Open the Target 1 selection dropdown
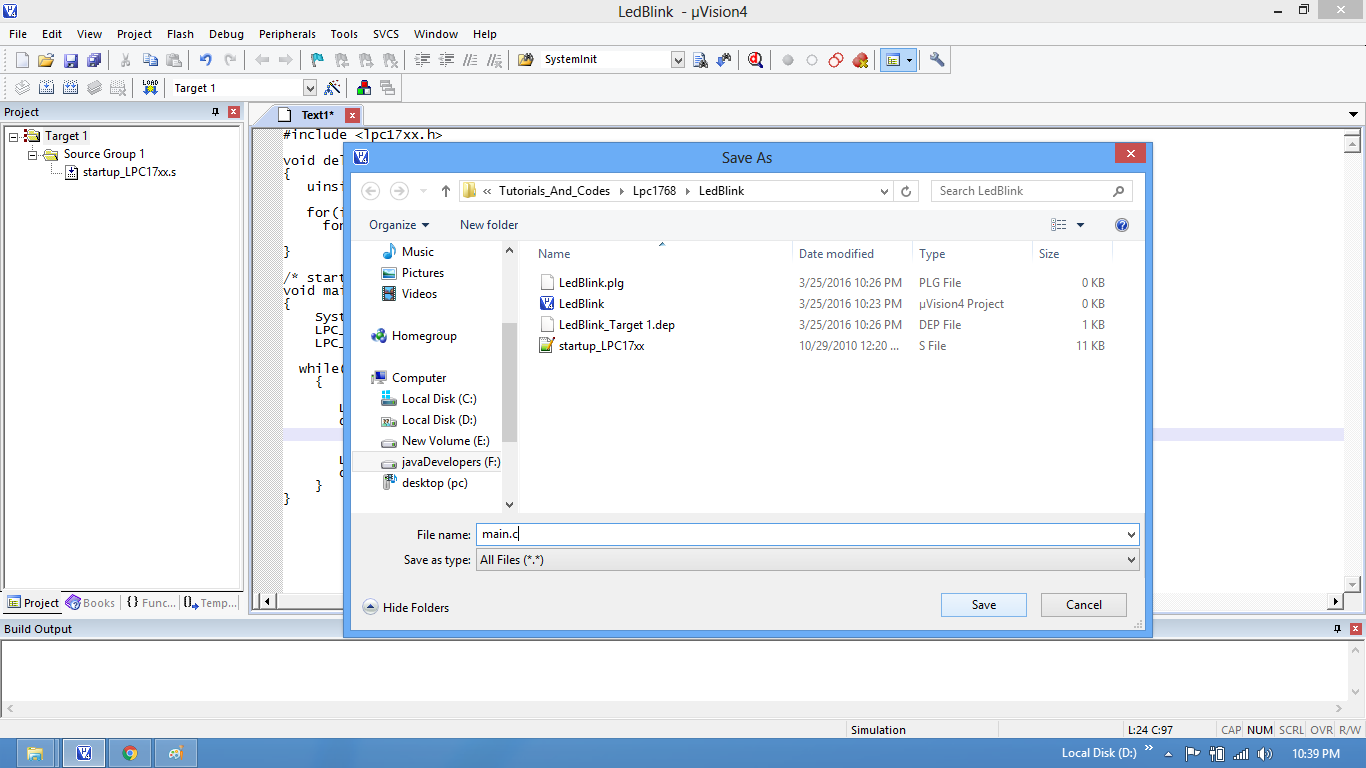Screen dimensions: 1366x768 pos(309,88)
